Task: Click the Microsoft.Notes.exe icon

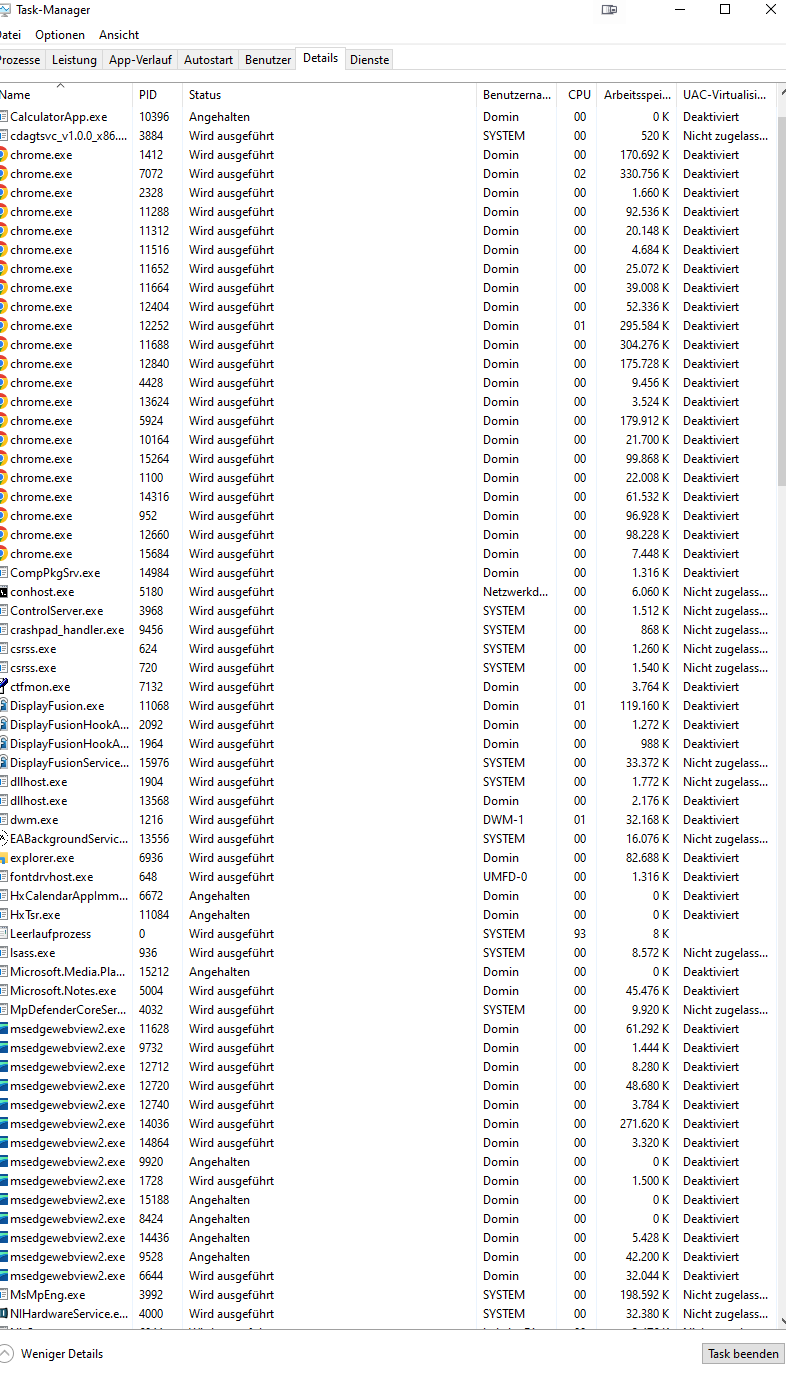Action: [3, 991]
